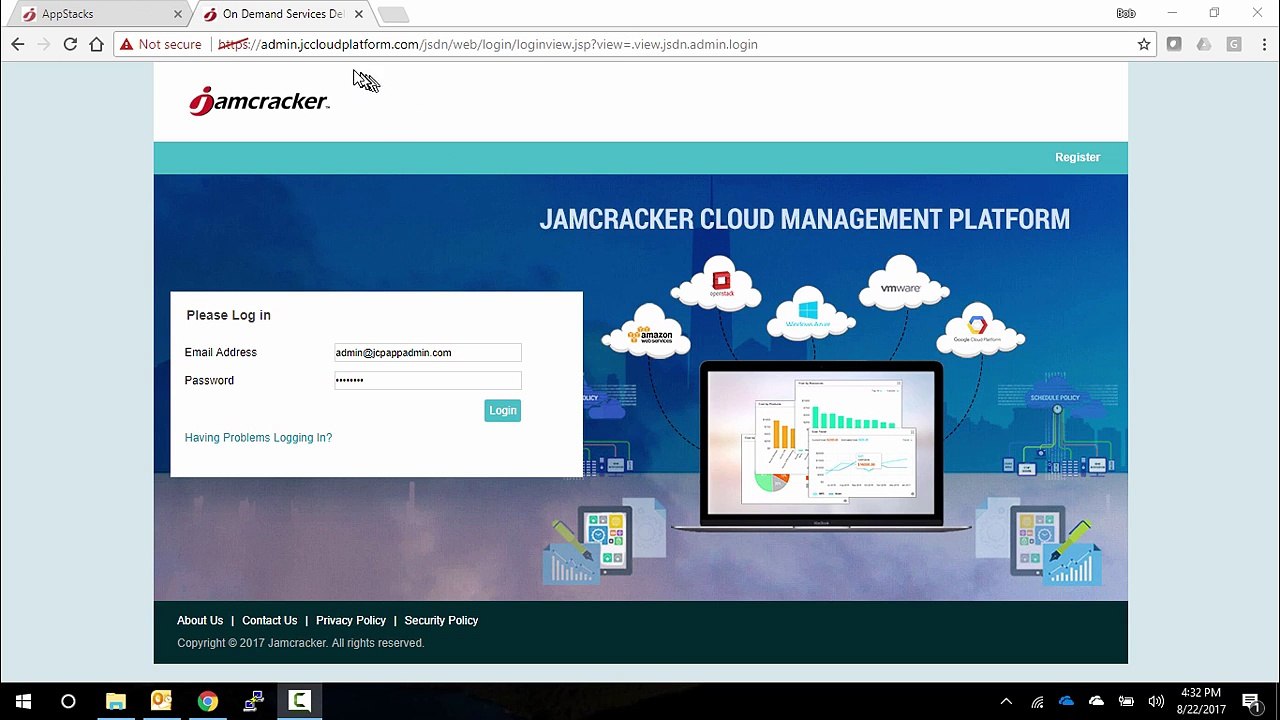Viewport: 1280px width, 720px height.
Task: Click the Copyright 2017 Jamcracker text
Action: (x=300, y=643)
